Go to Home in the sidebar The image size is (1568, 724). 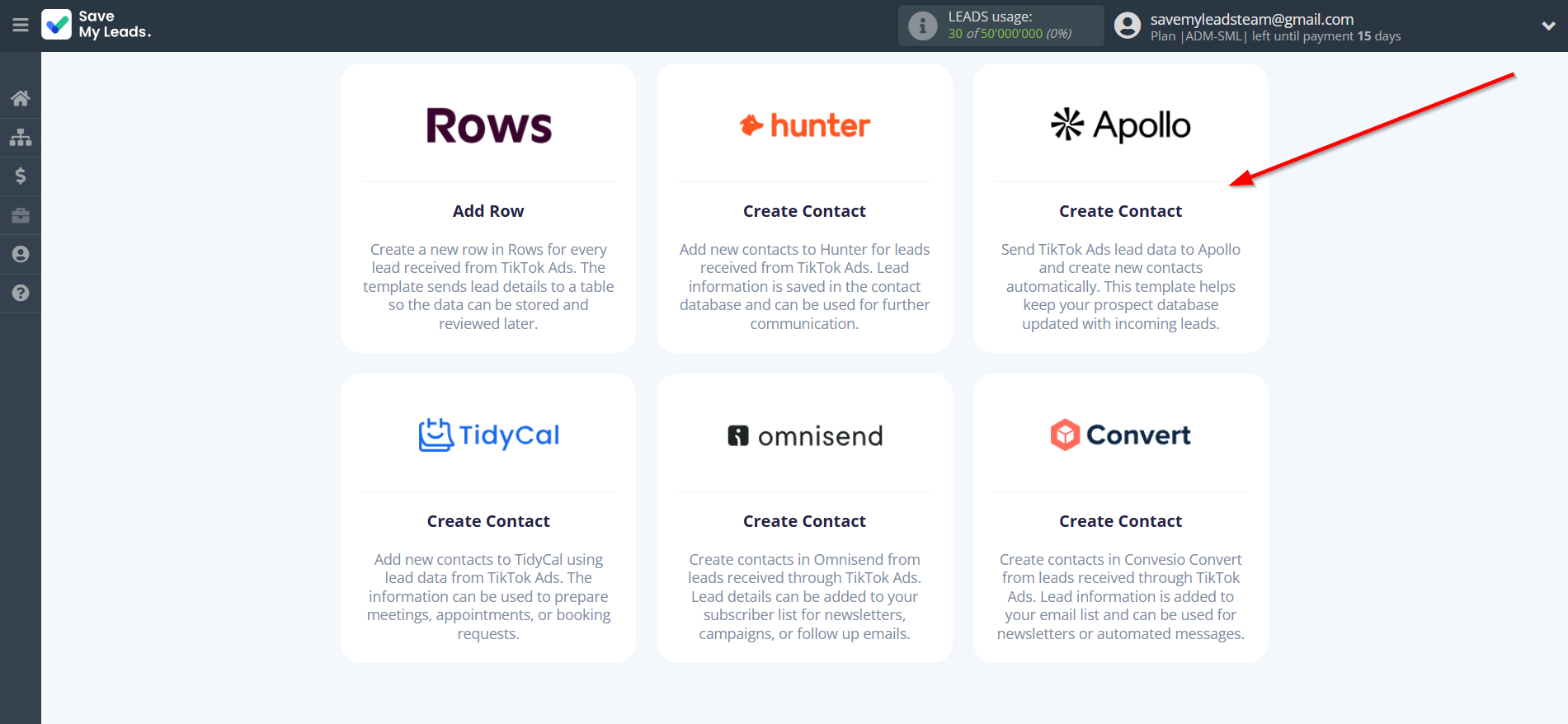pyautogui.click(x=21, y=99)
